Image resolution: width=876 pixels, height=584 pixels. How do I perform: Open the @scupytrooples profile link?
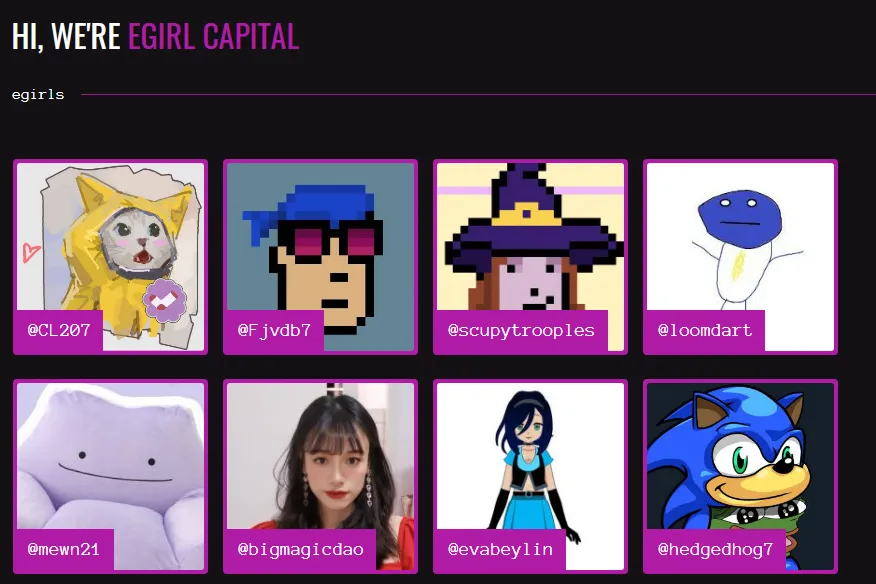(x=521, y=330)
